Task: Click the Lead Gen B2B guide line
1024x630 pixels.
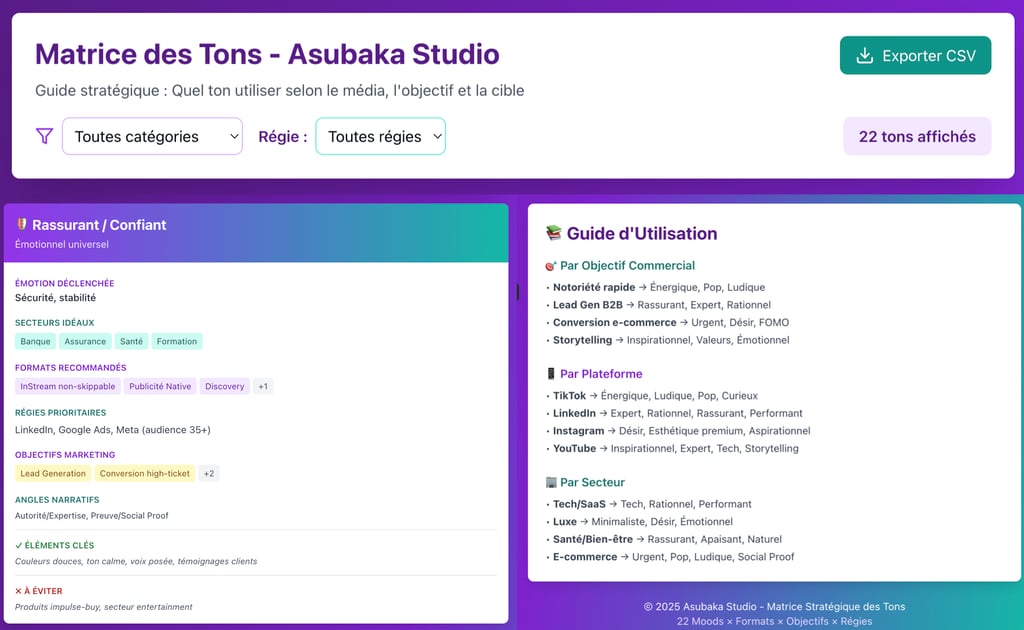Action: [x=658, y=305]
